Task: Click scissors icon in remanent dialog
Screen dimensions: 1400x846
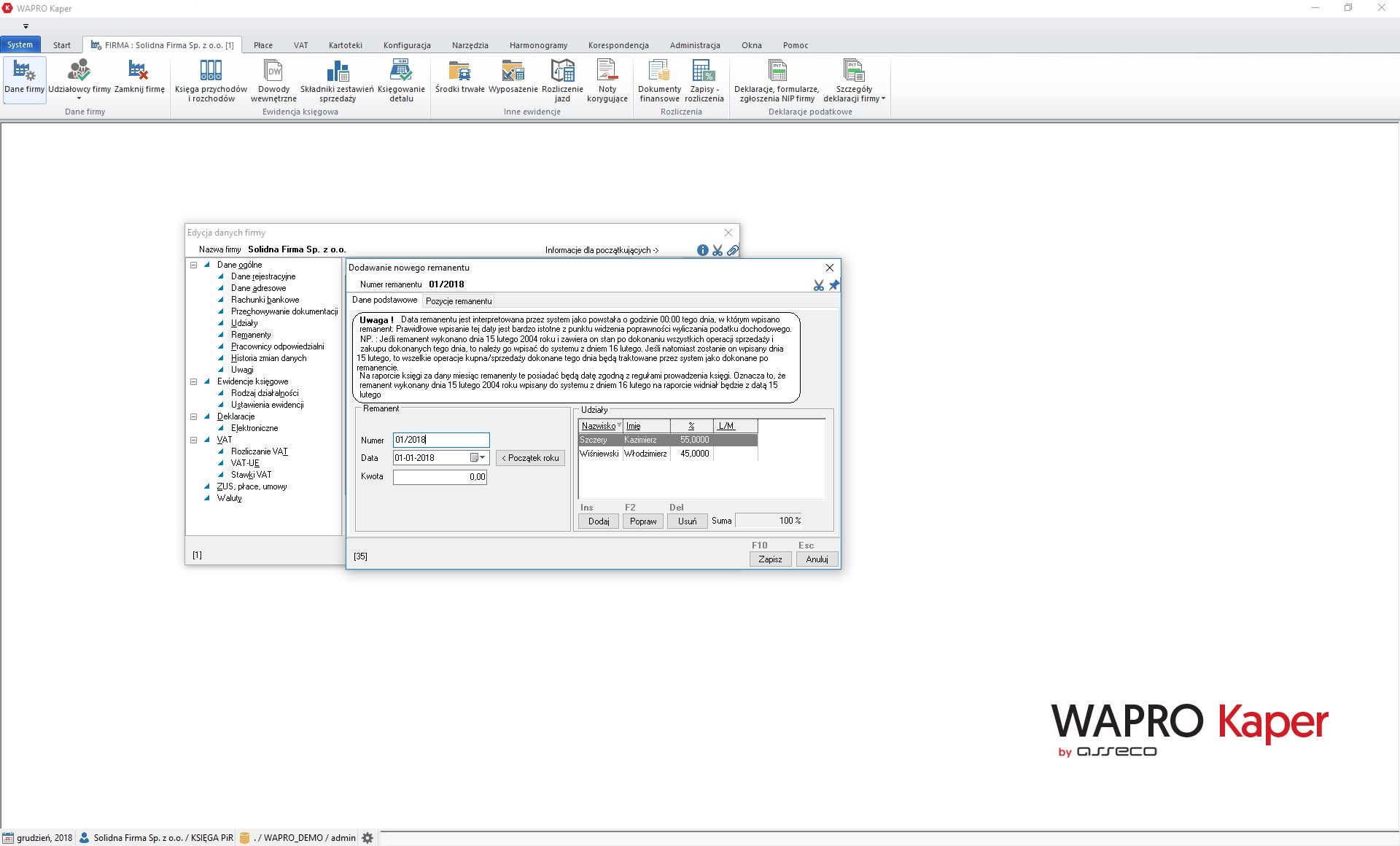Action: pyautogui.click(x=819, y=285)
